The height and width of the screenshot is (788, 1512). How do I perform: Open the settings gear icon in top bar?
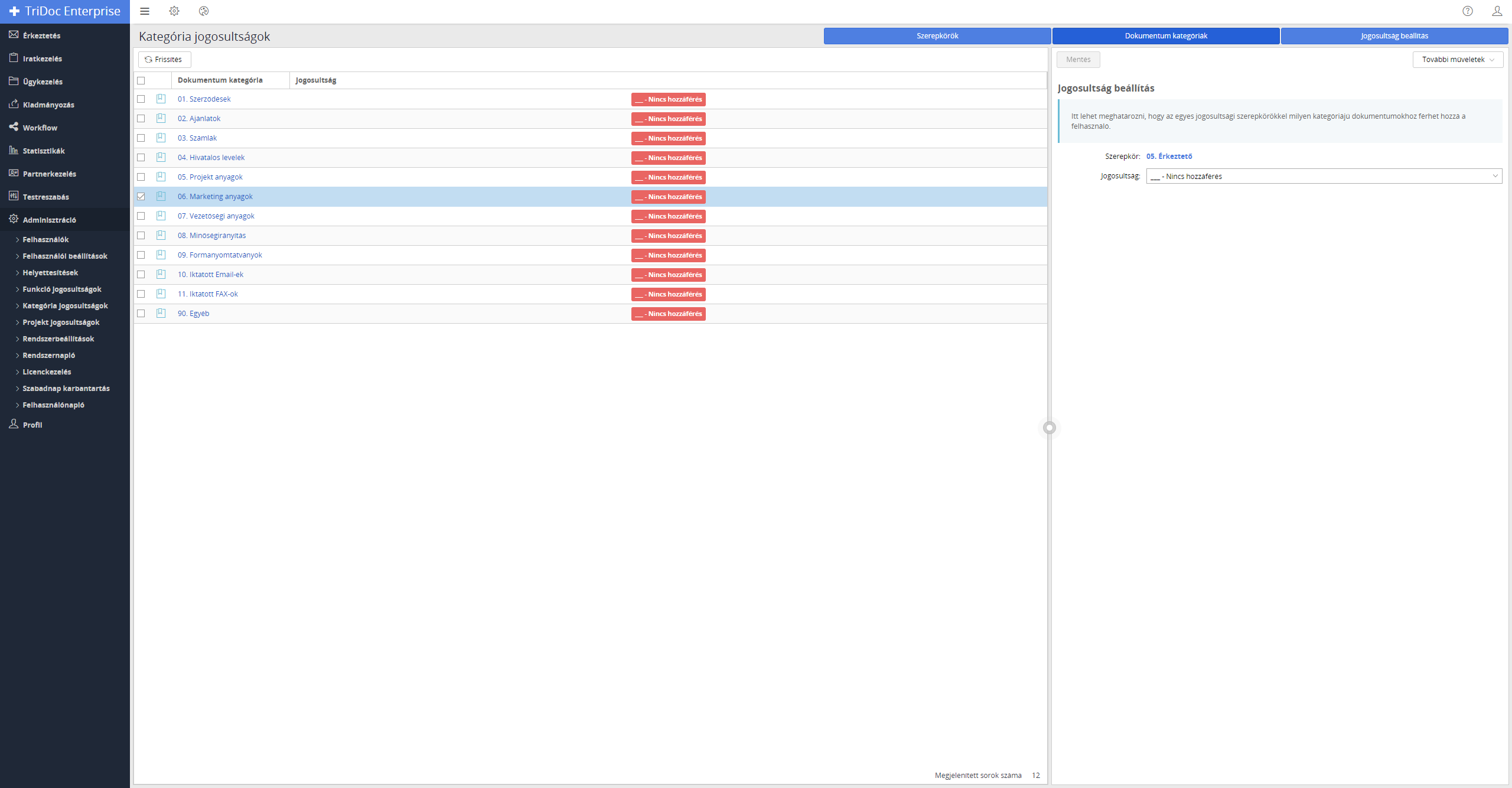click(174, 11)
